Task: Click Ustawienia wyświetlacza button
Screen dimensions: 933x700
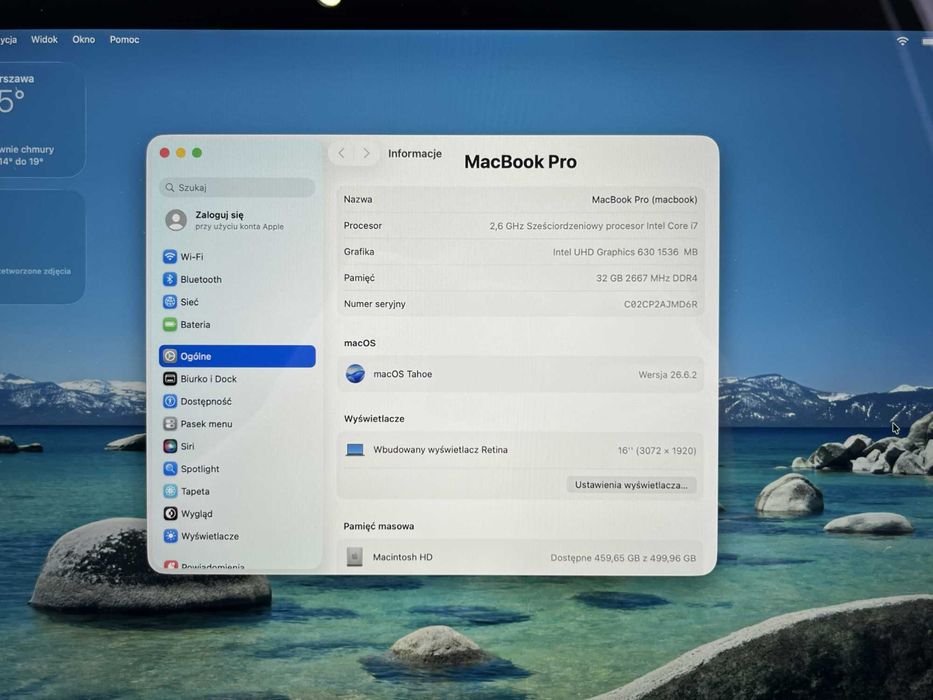Action: (x=631, y=485)
